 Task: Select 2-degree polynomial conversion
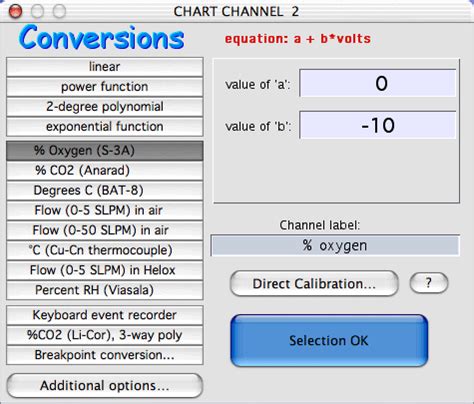[x=104, y=107]
